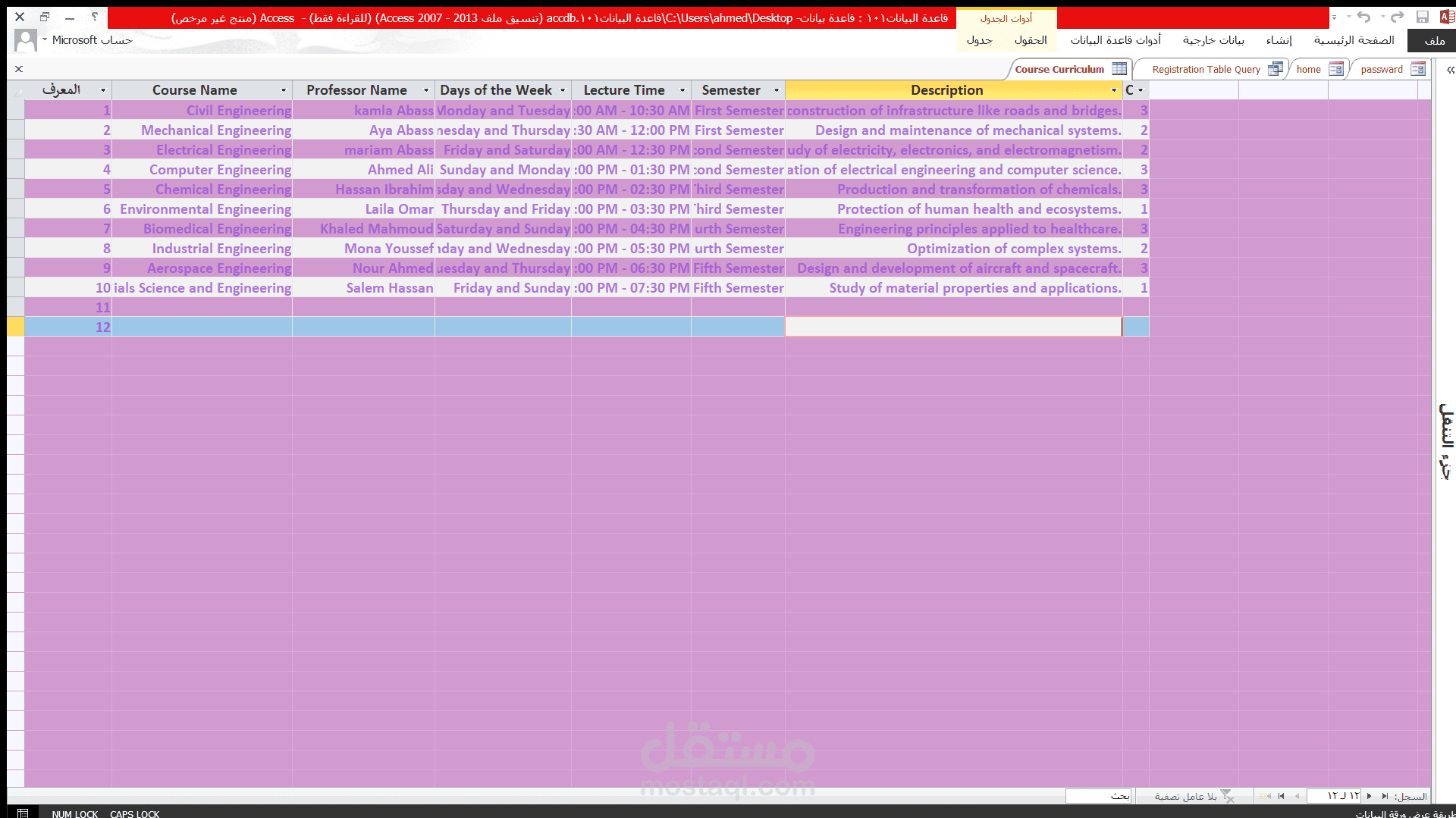Close the current Course Curriculum object
The width and height of the screenshot is (1456, 818).
coord(19,69)
